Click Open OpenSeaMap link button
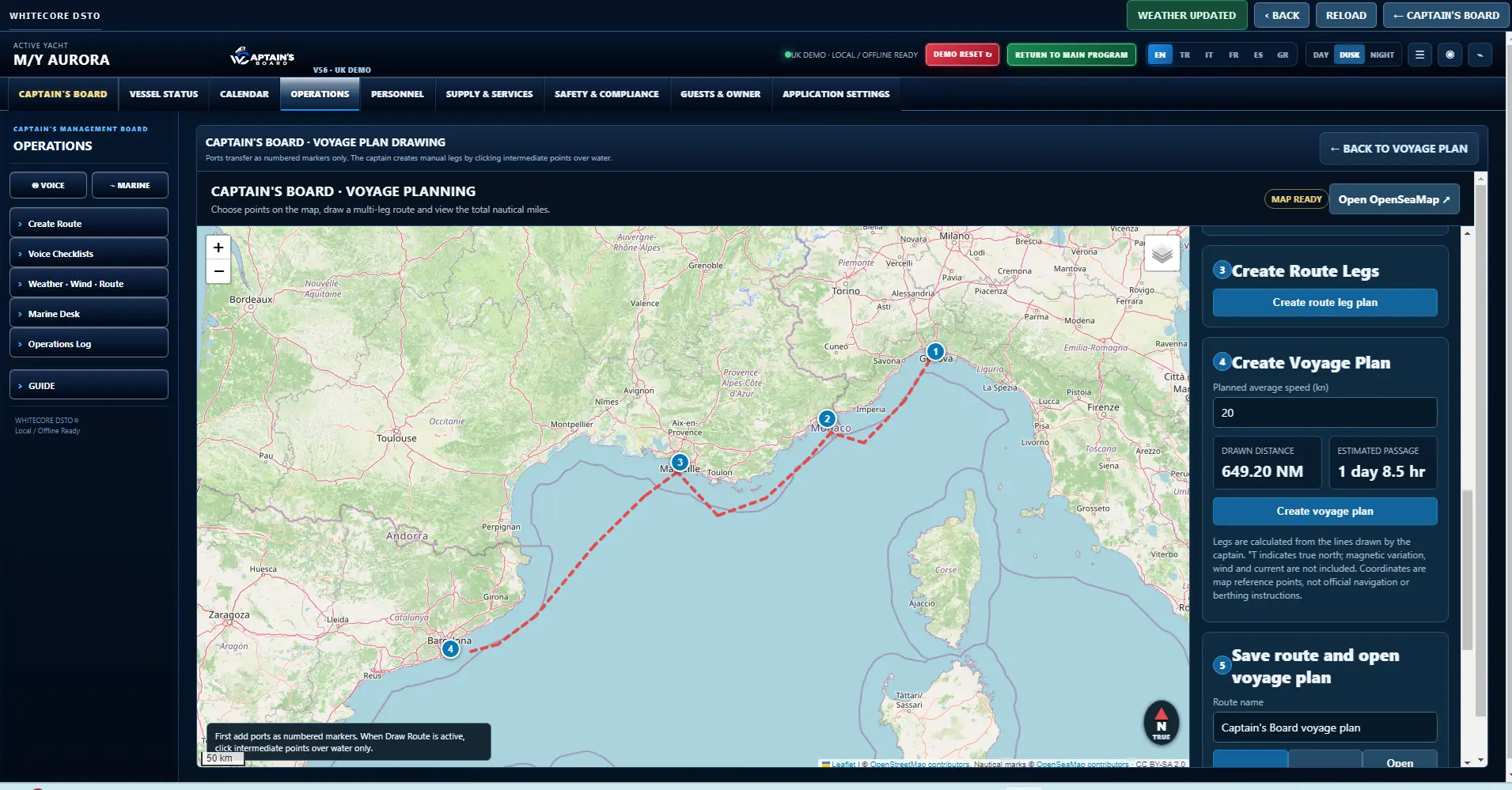Viewport: 1512px width, 790px height. 1394,199
